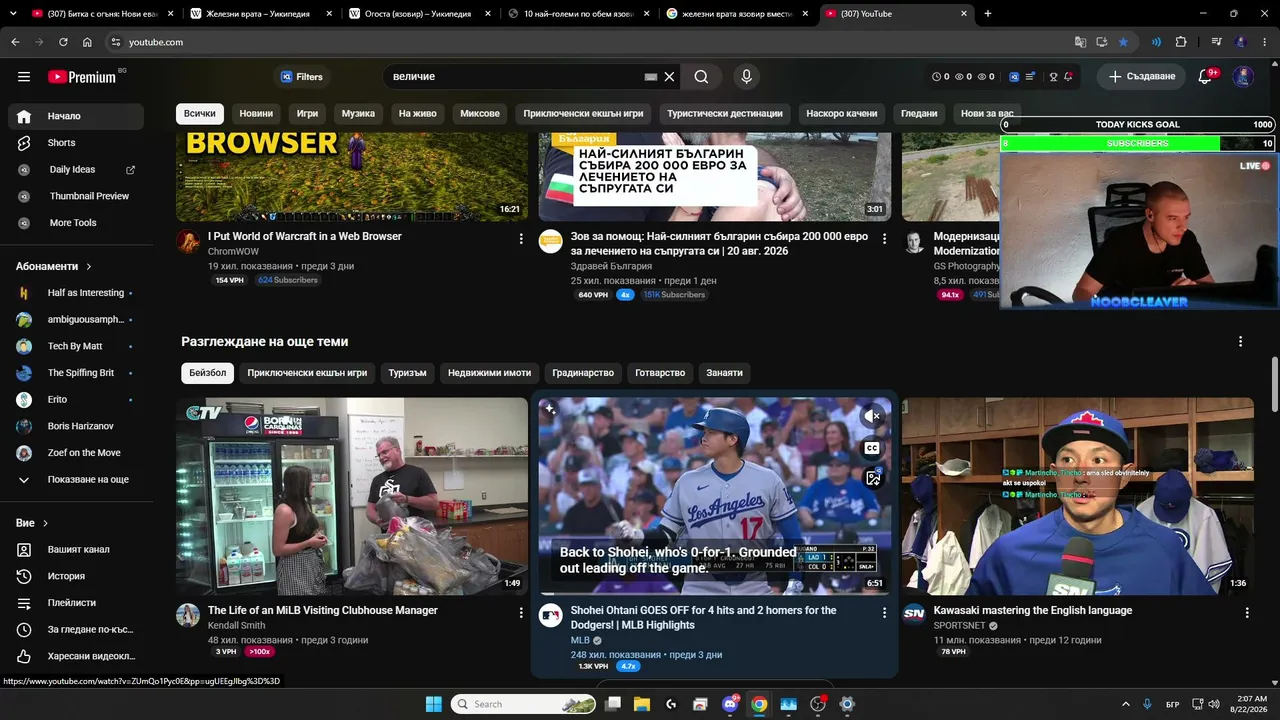
Task: Open the Chrome extensions puzzle icon
Action: (1181, 42)
